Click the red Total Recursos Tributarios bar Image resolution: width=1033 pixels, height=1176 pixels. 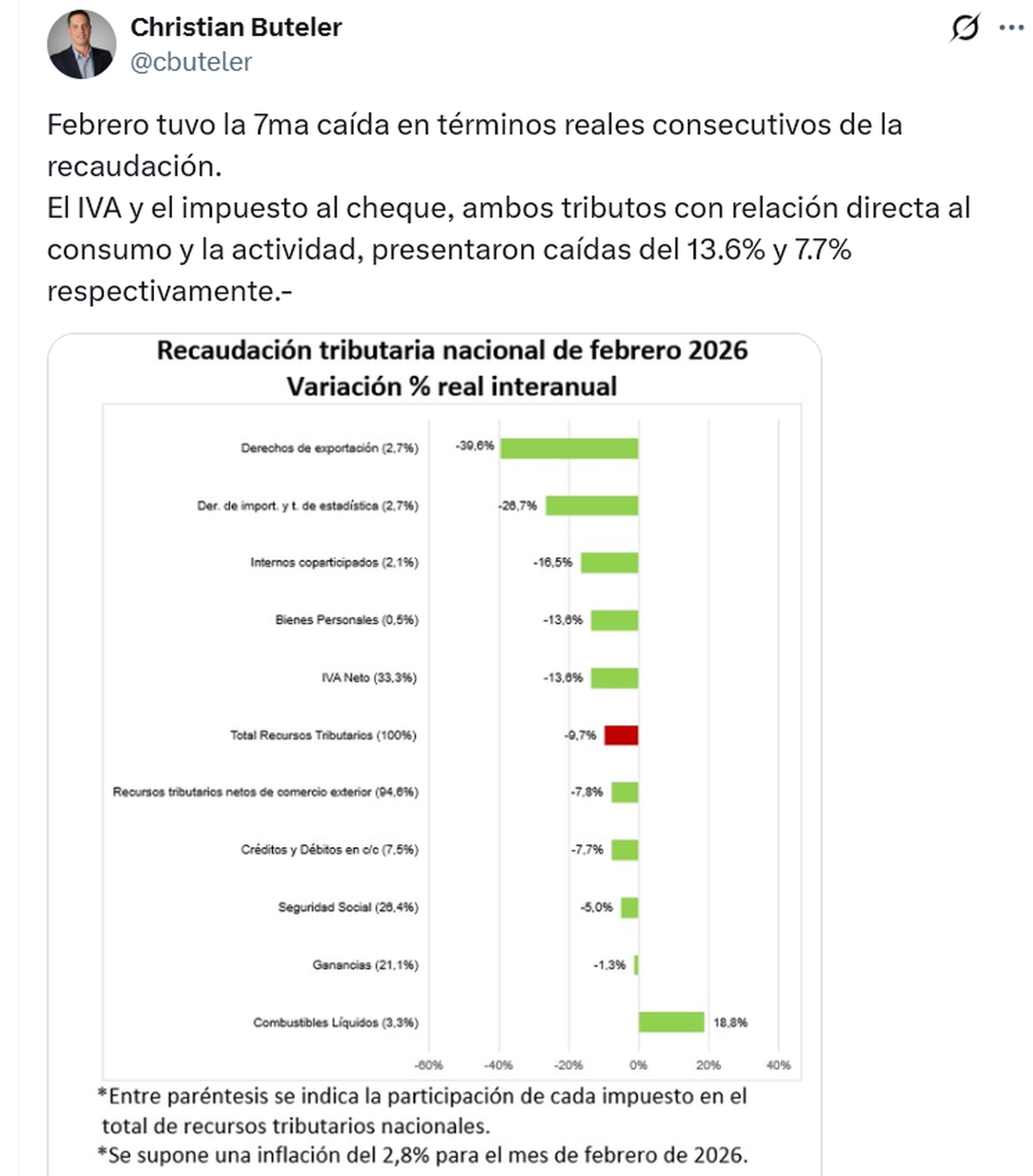[x=621, y=735]
